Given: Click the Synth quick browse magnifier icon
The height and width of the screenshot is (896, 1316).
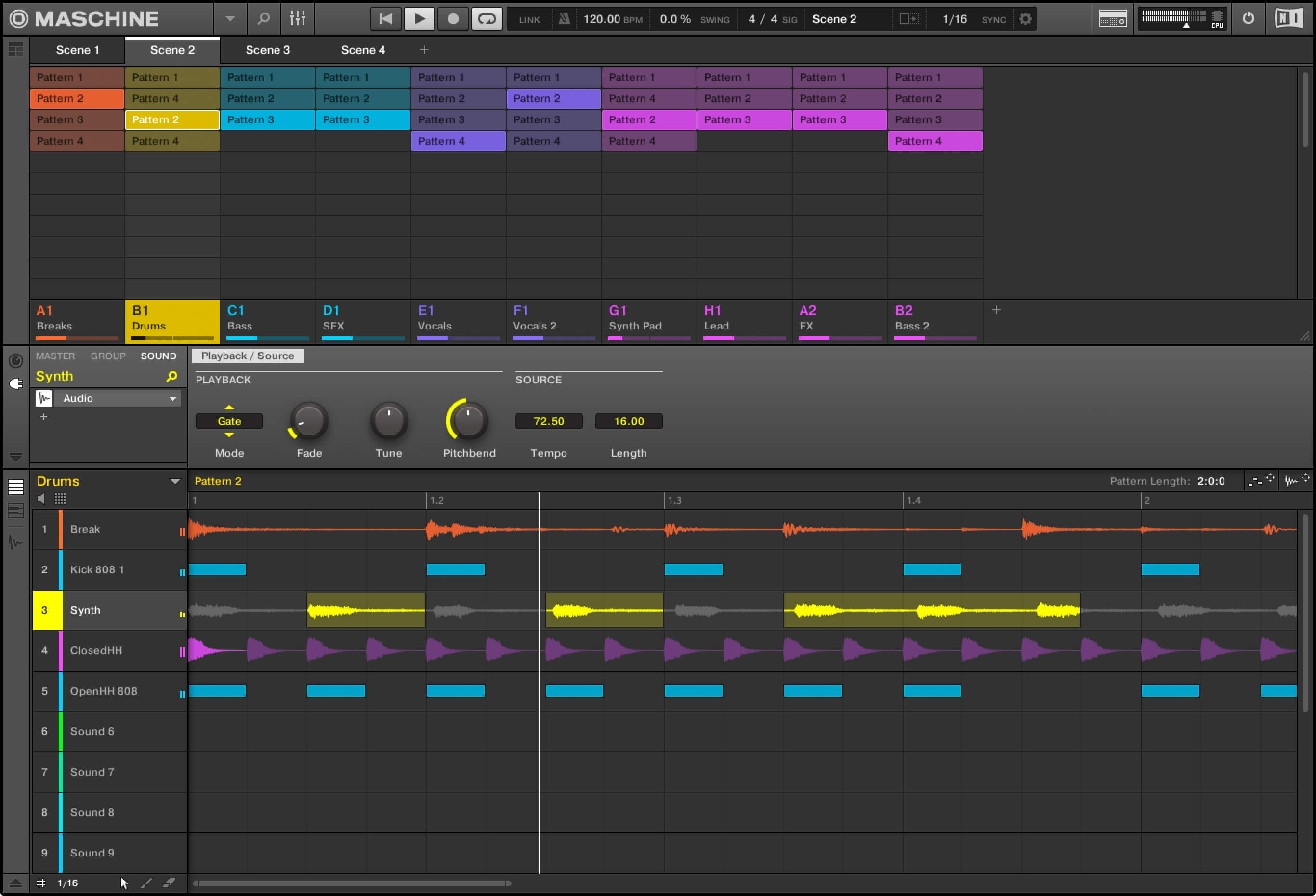Looking at the screenshot, I should (171, 376).
